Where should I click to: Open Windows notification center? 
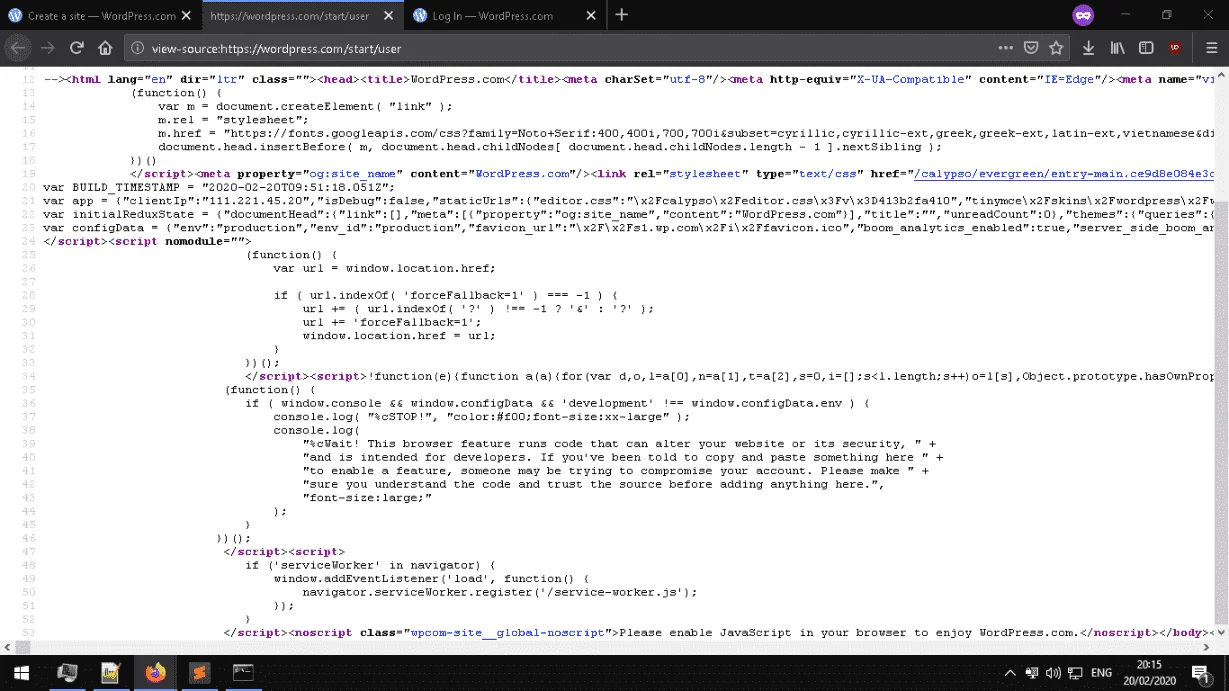click(1201, 673)
